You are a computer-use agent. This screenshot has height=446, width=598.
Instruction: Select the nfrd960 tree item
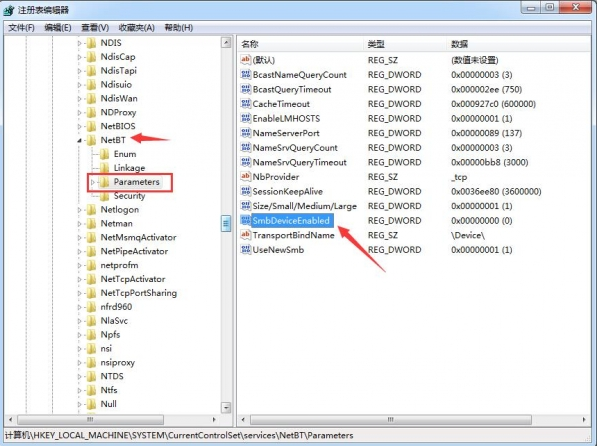click(x=116, y=307)
